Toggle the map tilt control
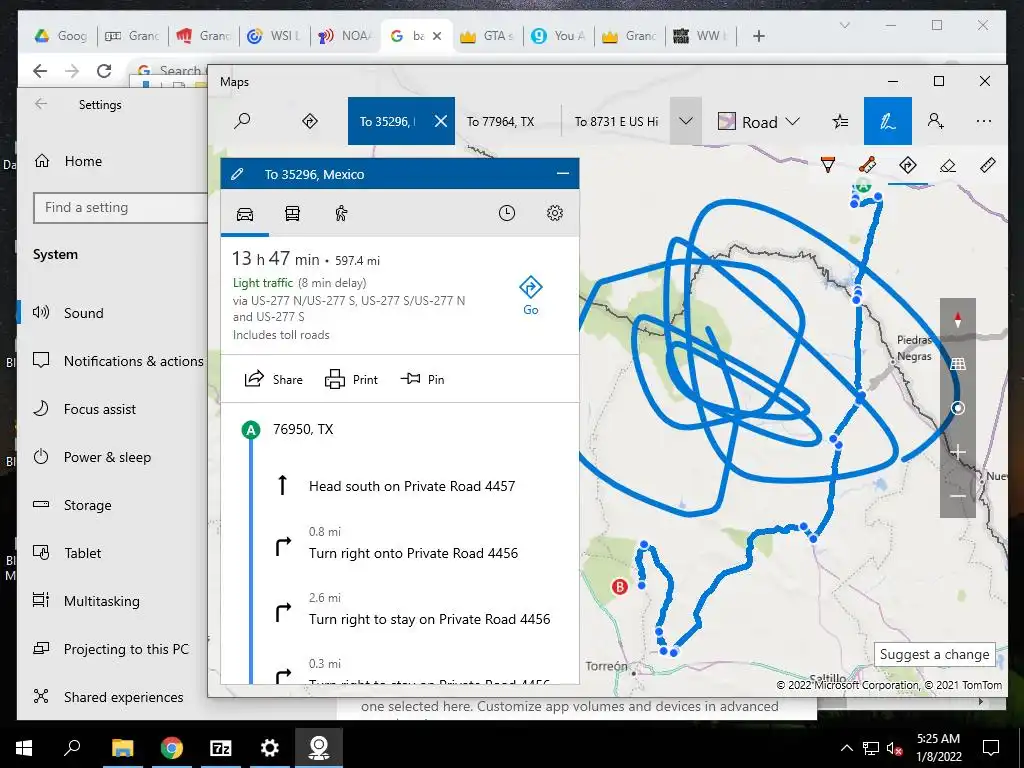The image size is (1024, 768). coord(957,364)
